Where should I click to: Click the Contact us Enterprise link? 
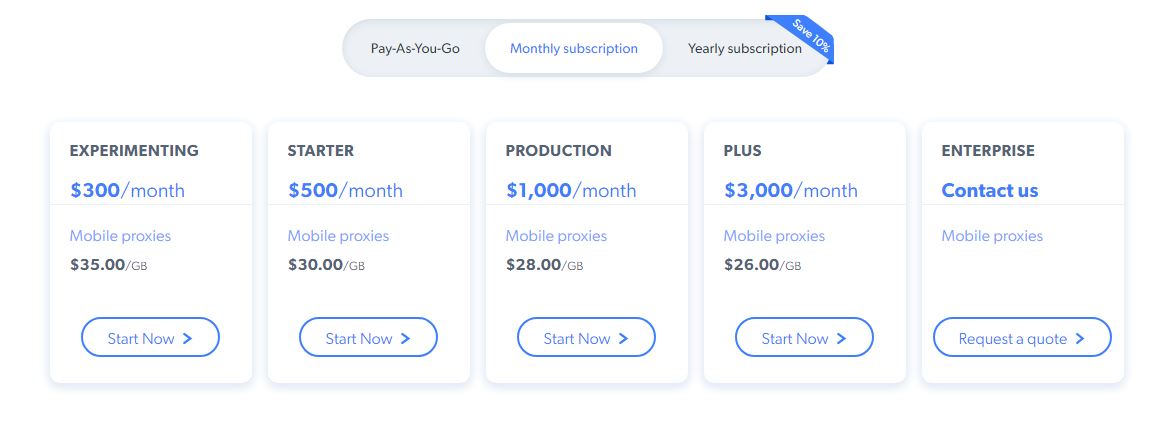point(990,190)
